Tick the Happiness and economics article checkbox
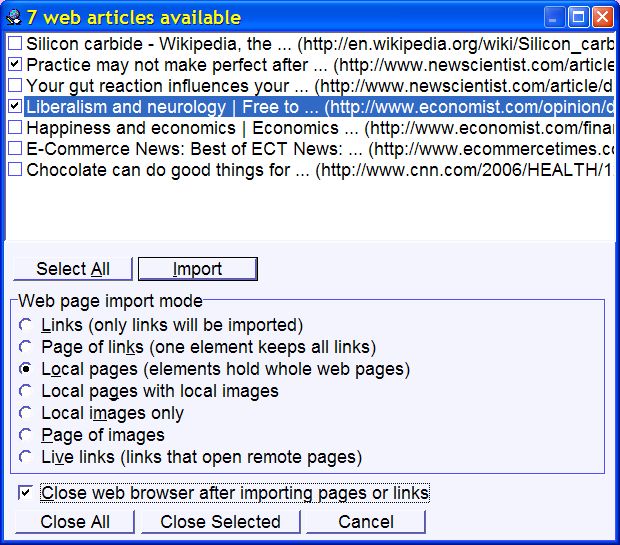620x545 pixels. [x=15, y=128]
